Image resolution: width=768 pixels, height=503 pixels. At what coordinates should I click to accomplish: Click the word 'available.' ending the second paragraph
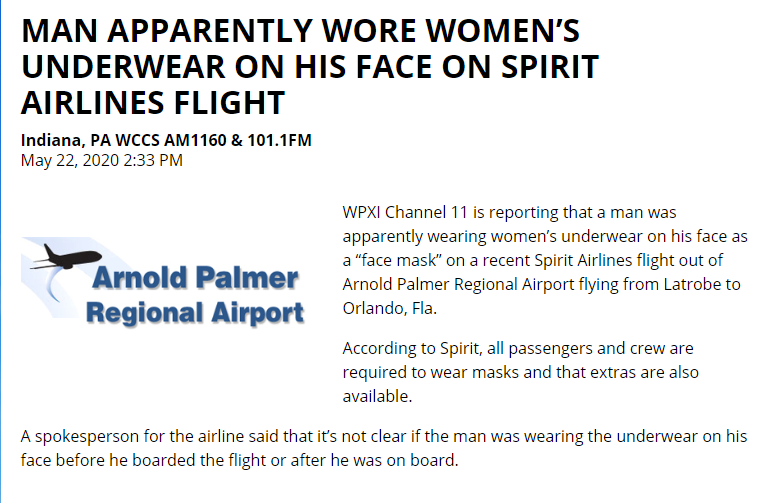(377, 396)
